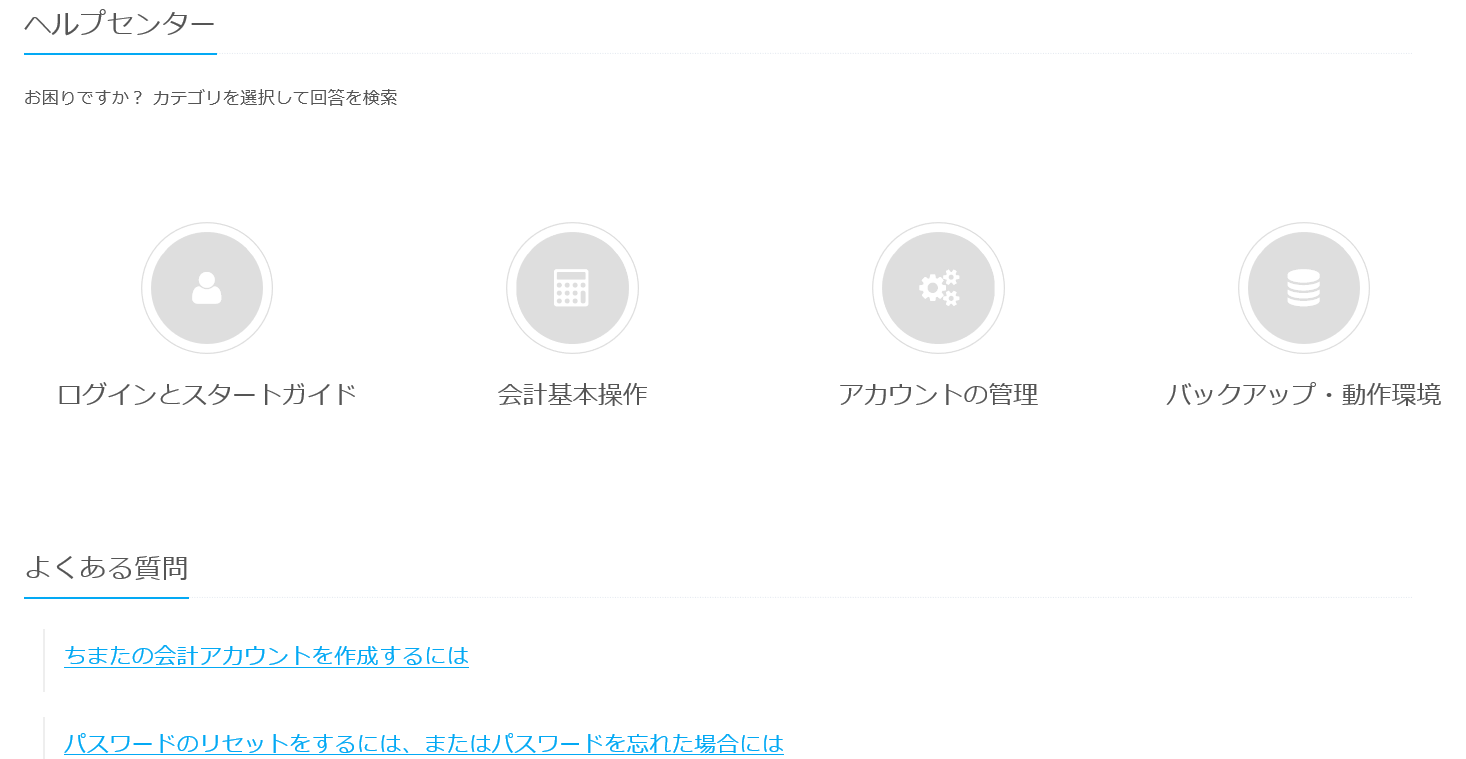Select the database stack backup icon
1466x759 pixels.
[1304, 288]
